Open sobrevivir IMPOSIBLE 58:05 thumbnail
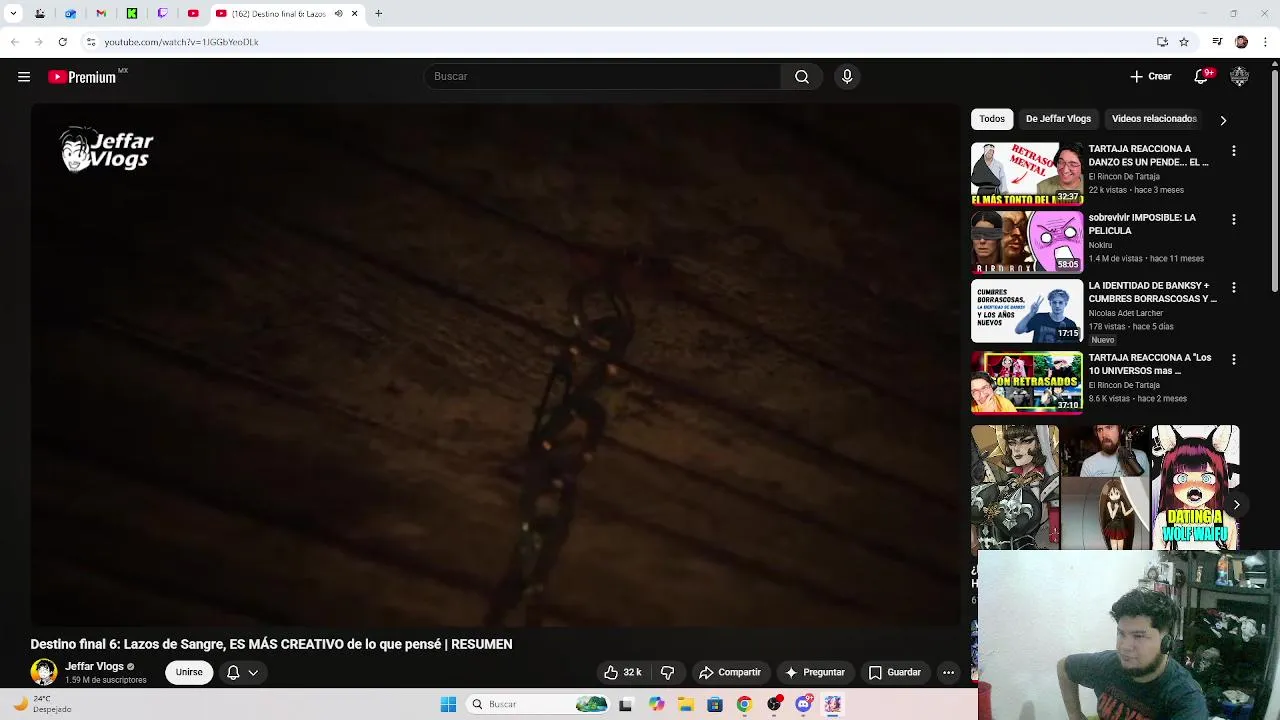This screenshot has width=1280, height=720. click(1027, 241)
